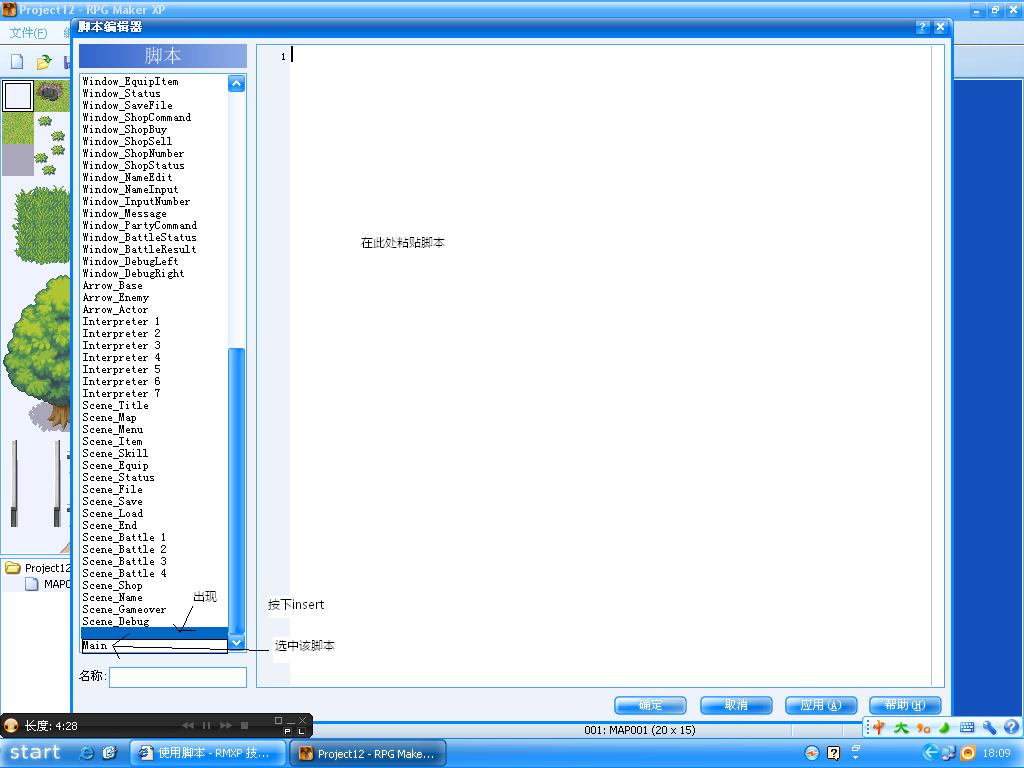Select the Main script in list
This screenshot has width=1024, height=768.
point(155,645)
